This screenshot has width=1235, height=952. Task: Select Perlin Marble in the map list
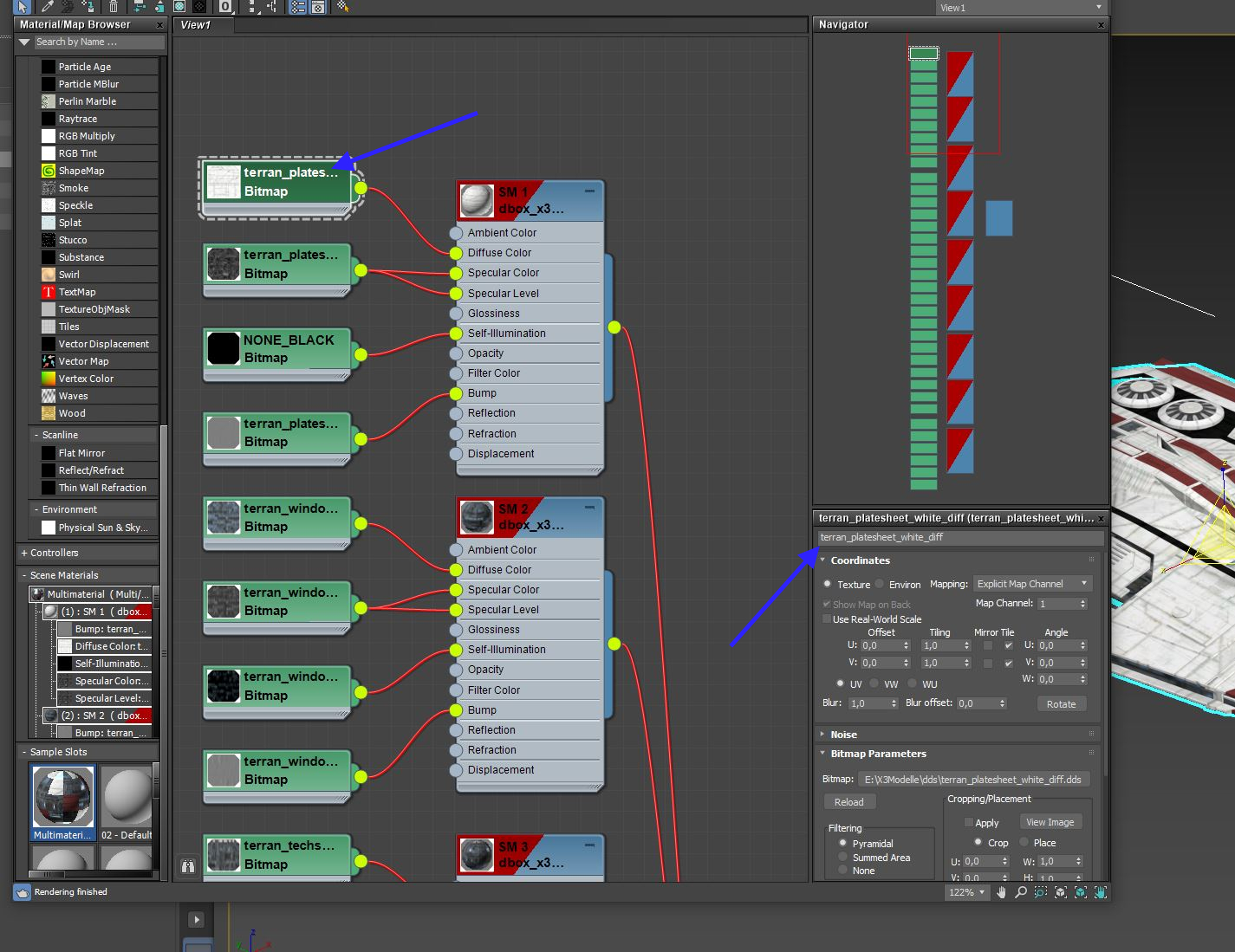coord(87,101)
